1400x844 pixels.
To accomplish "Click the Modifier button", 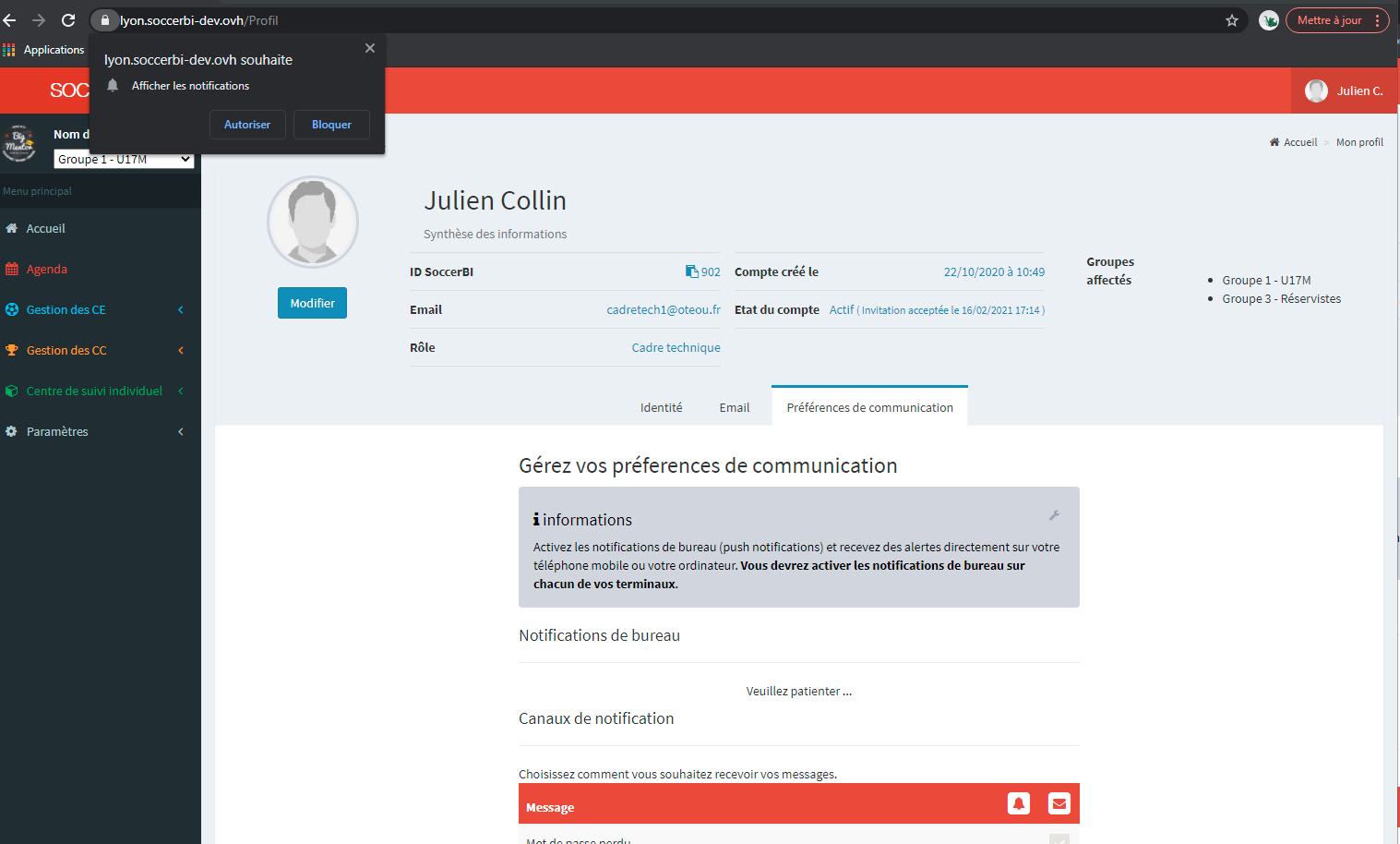I will coord(312,303).
